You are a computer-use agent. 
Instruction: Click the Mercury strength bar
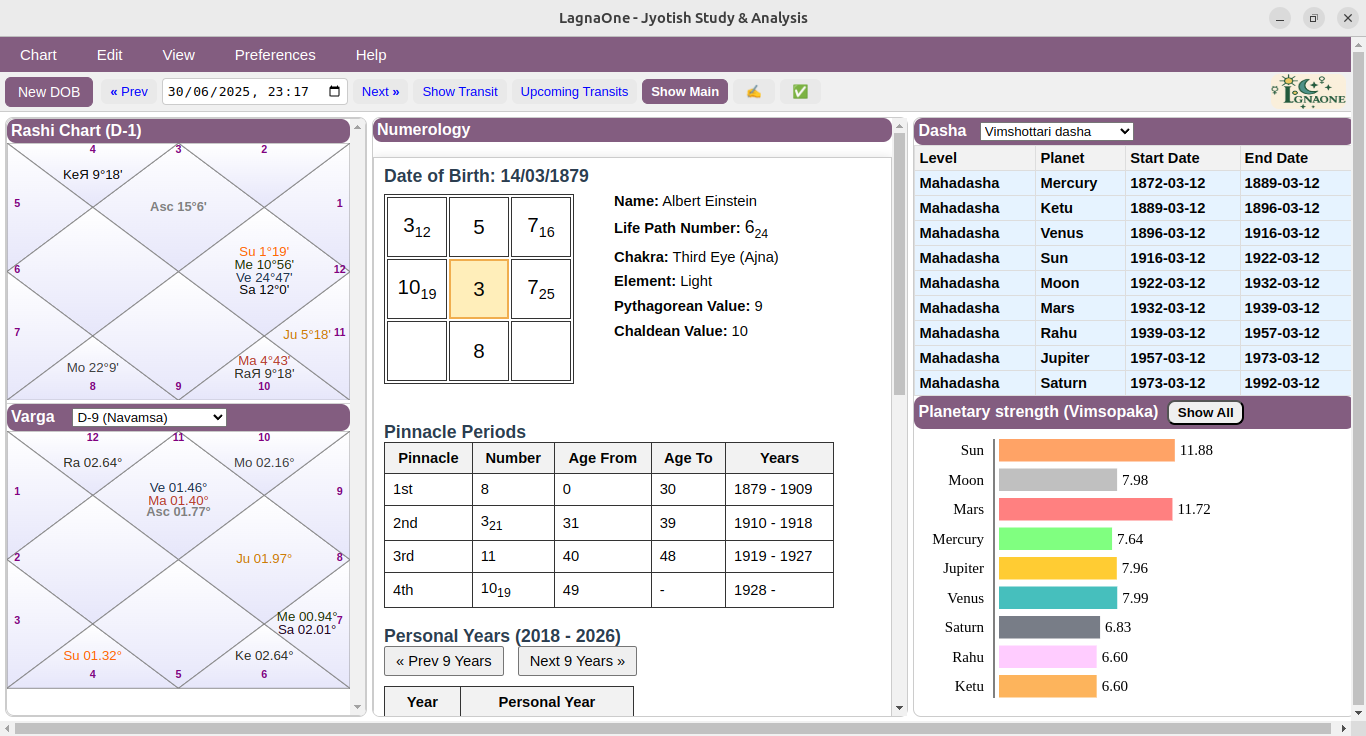1055,539
